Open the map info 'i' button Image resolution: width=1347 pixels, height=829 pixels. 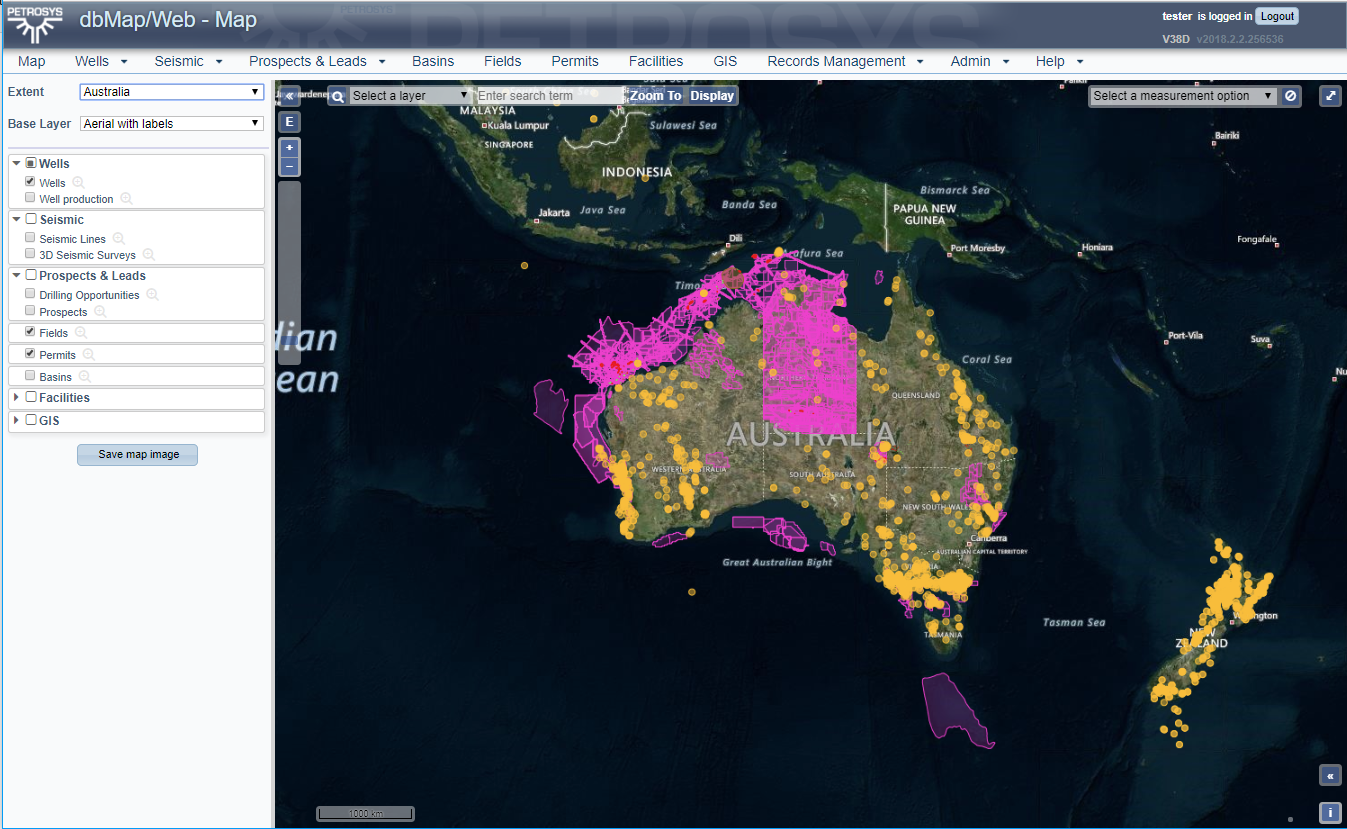click(x=1330, y=812)
